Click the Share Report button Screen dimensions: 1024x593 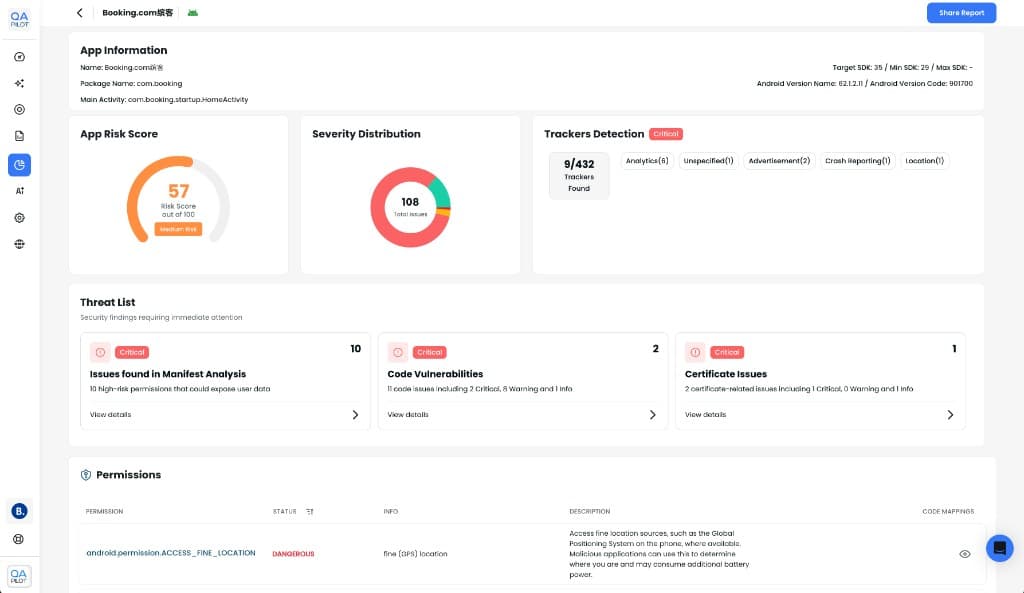click(961, 12)
